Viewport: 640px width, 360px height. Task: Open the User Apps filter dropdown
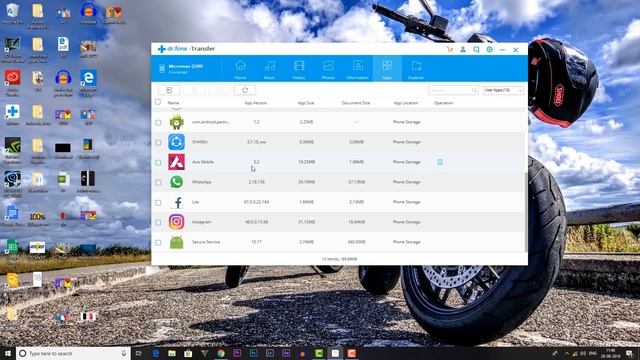tap(503, 90)
